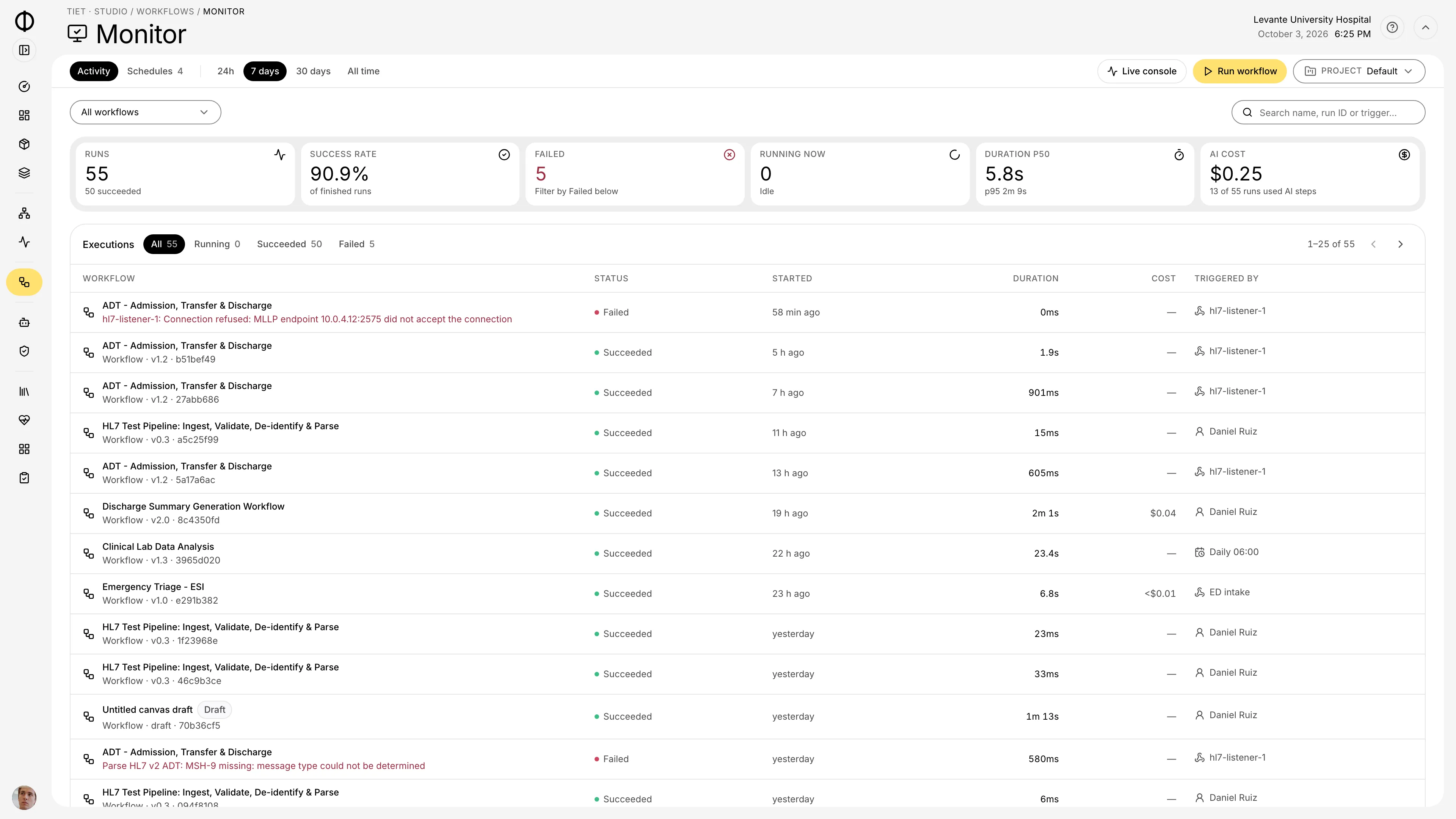Filter executions by Failed 5
Viewport: 1456px width, 819px height.
point(357,244)
